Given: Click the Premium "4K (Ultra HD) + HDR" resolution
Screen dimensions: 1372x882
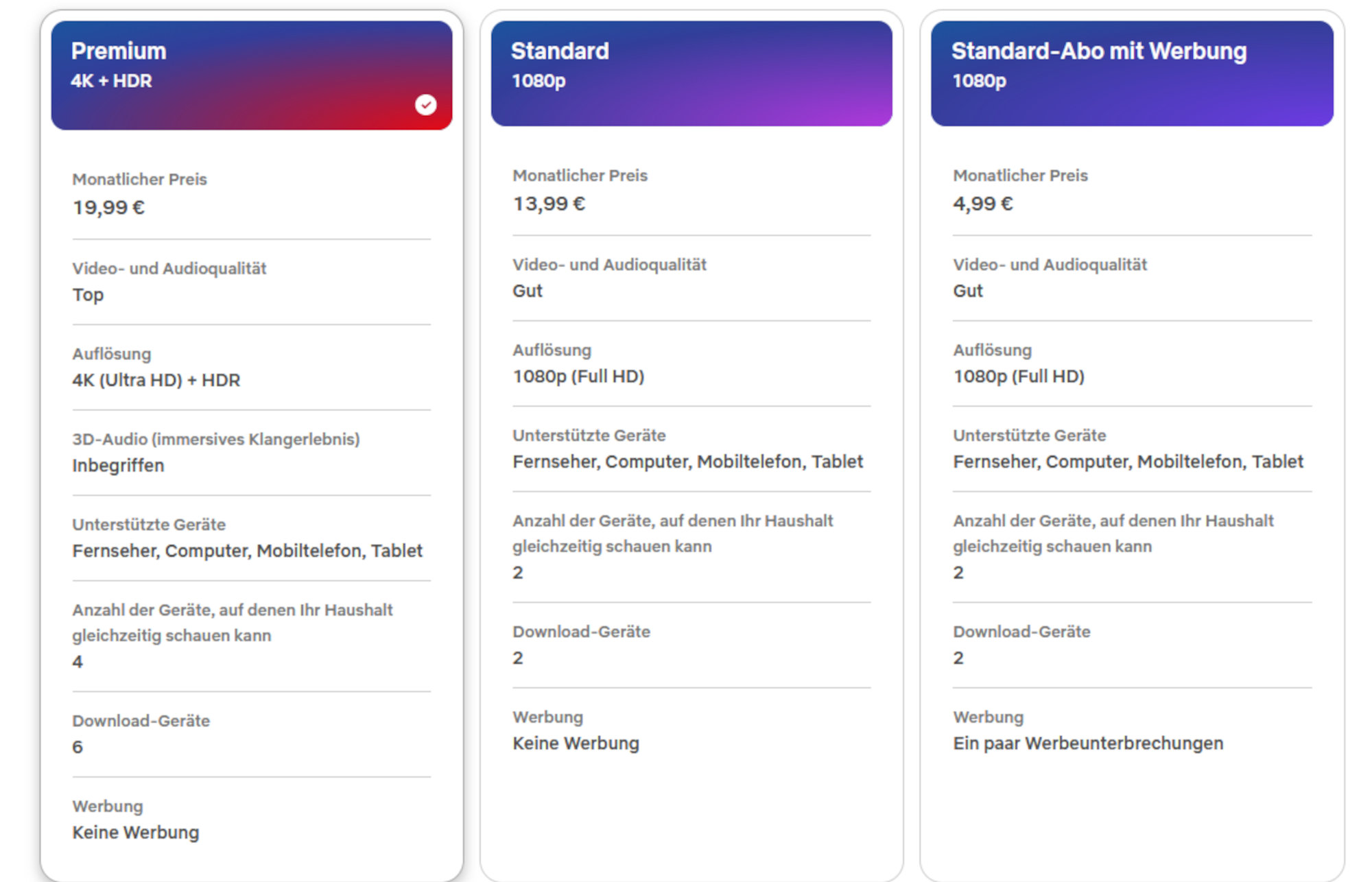Looking at the screenshot, I should pyautogui.click(x=156, y=380).
